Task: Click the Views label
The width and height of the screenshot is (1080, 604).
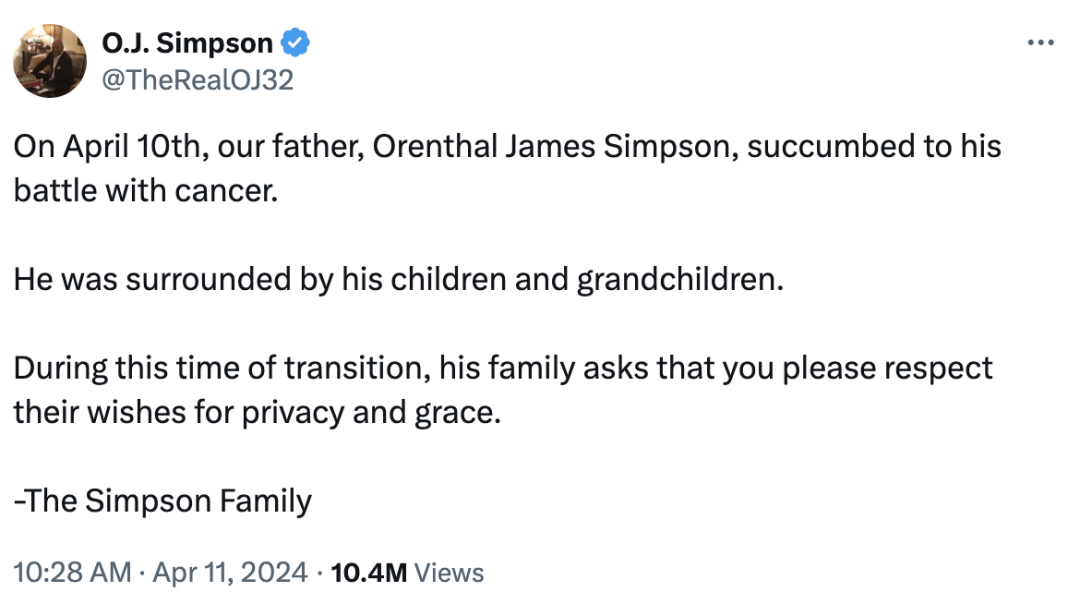Action: click(449, 573)
